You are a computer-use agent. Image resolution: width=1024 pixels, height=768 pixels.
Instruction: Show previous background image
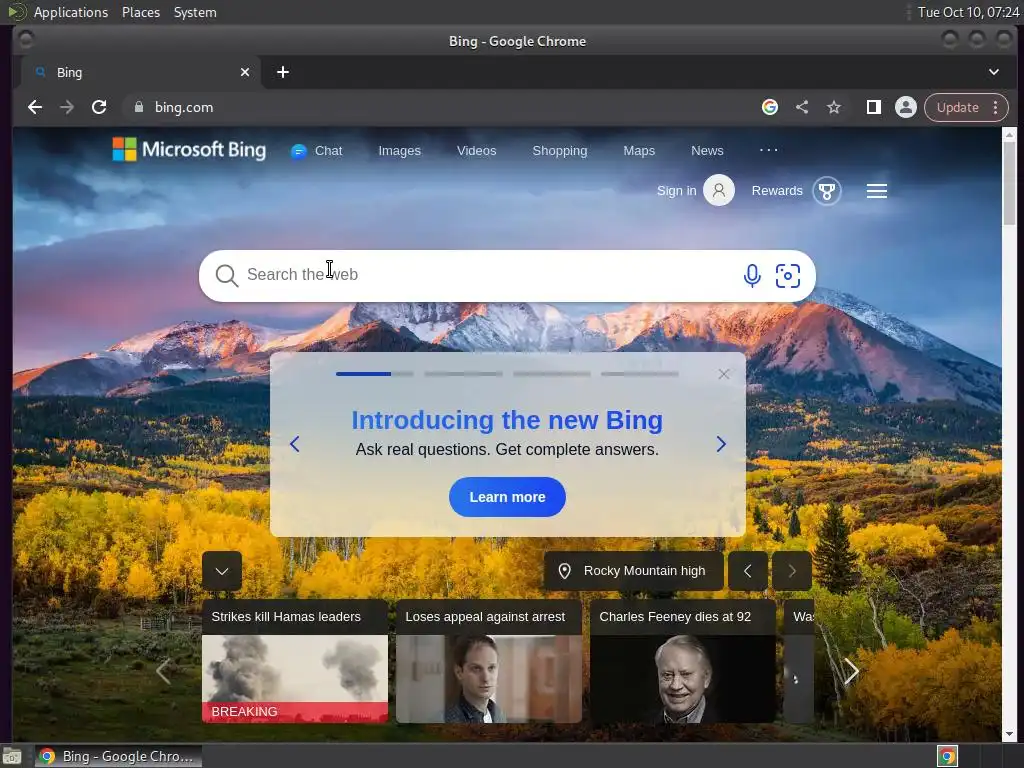point(748,571)
